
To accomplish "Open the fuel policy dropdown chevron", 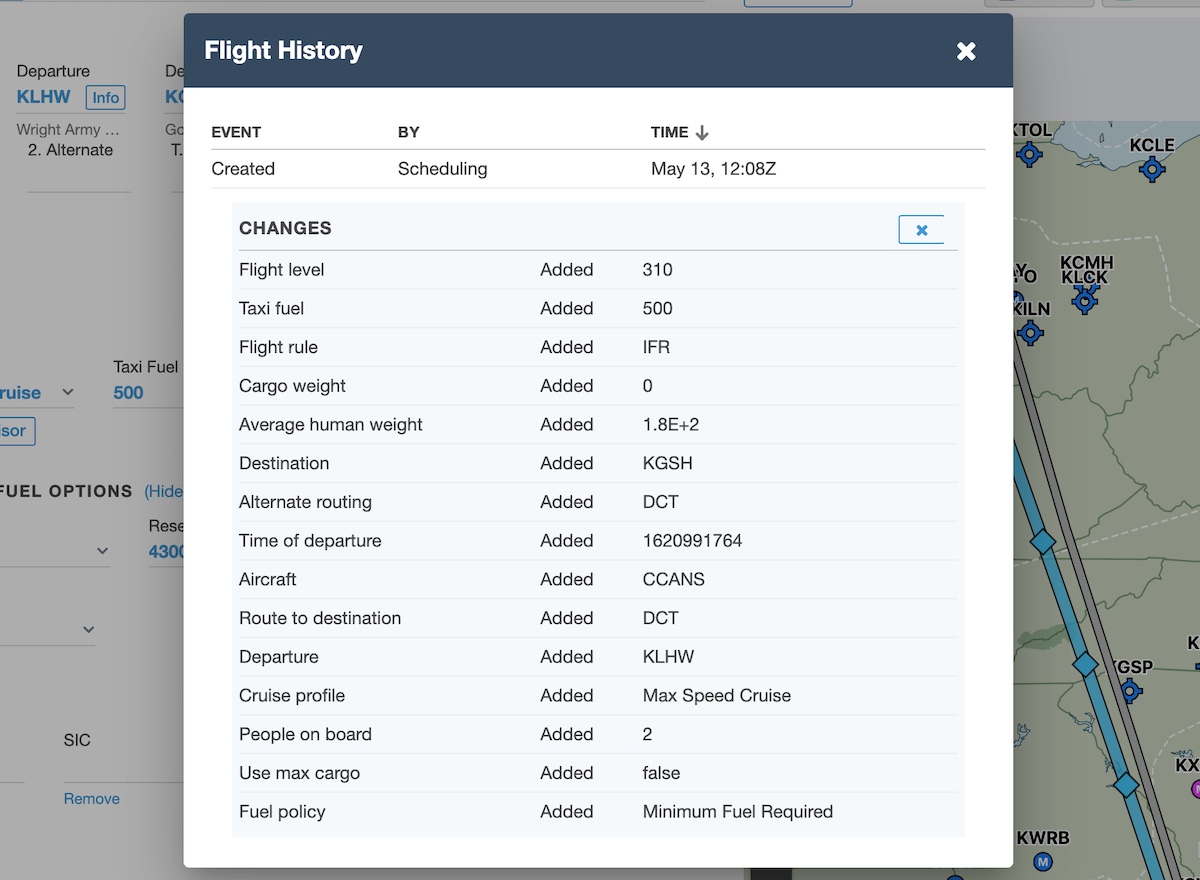I will coord(102,551).
